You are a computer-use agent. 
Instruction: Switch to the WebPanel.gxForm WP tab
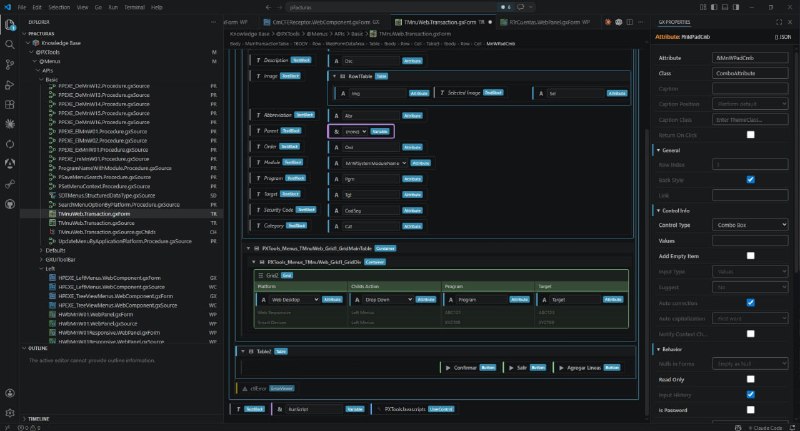[x=546, y=22]
